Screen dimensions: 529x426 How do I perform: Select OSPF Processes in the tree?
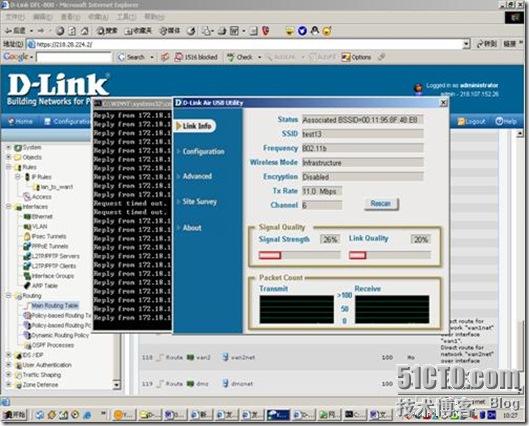(53, 345)
